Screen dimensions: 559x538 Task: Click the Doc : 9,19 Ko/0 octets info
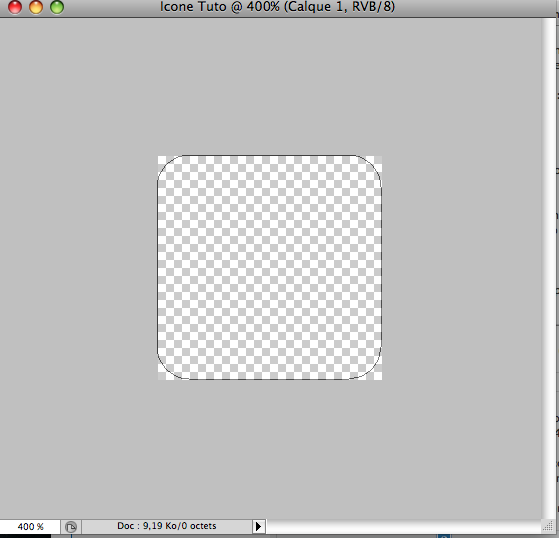[166, 526]
